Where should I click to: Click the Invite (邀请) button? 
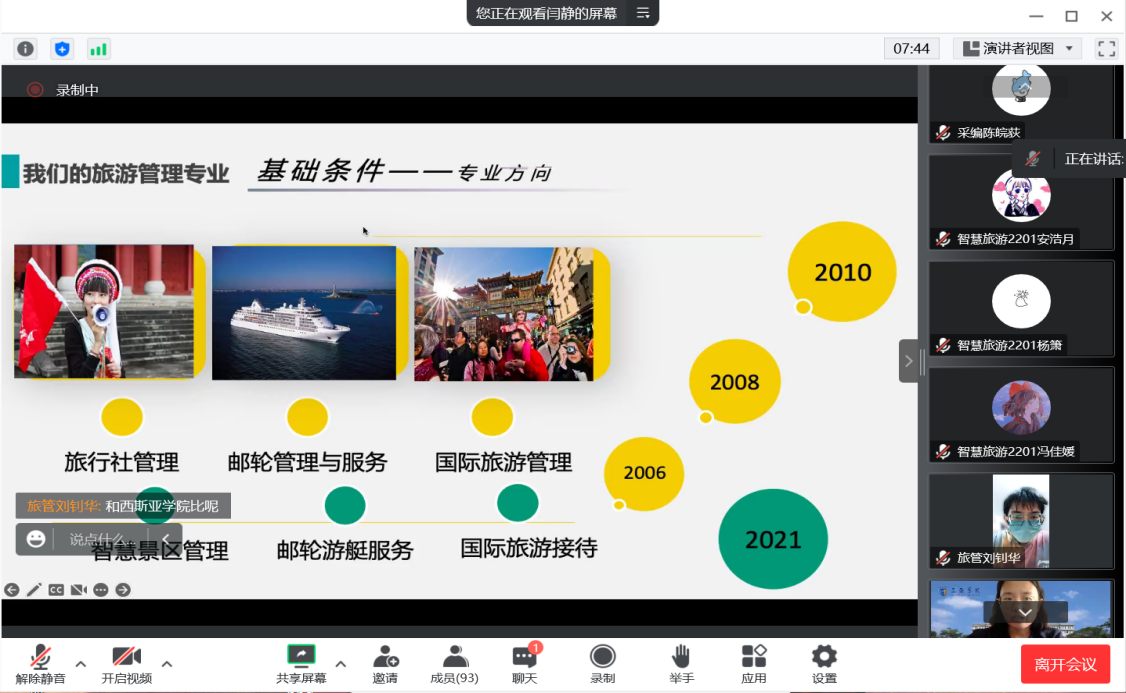point(385,664)
